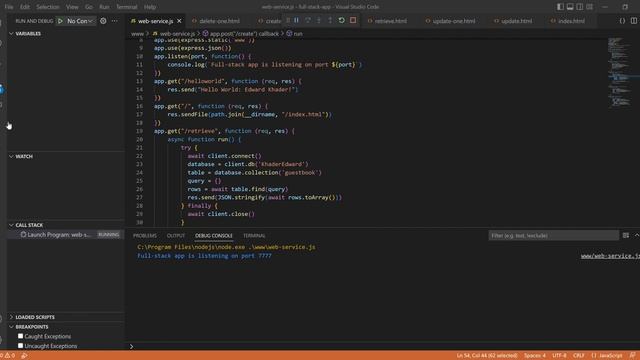The height and width of the screenshot is (360, 640).
Task: Open the View menu
Action: tap(72, 7)
